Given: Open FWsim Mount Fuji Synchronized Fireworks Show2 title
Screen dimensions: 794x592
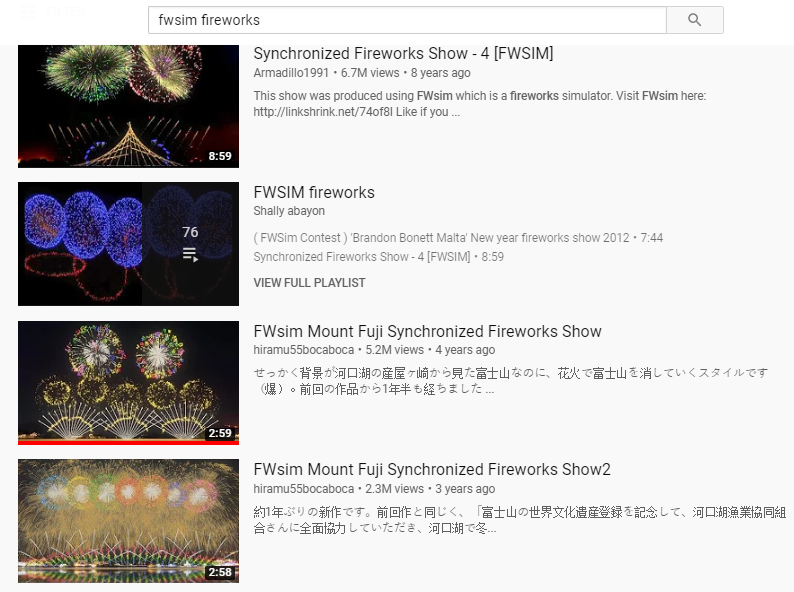Looking at the screenshot, I should pos(432,469).
